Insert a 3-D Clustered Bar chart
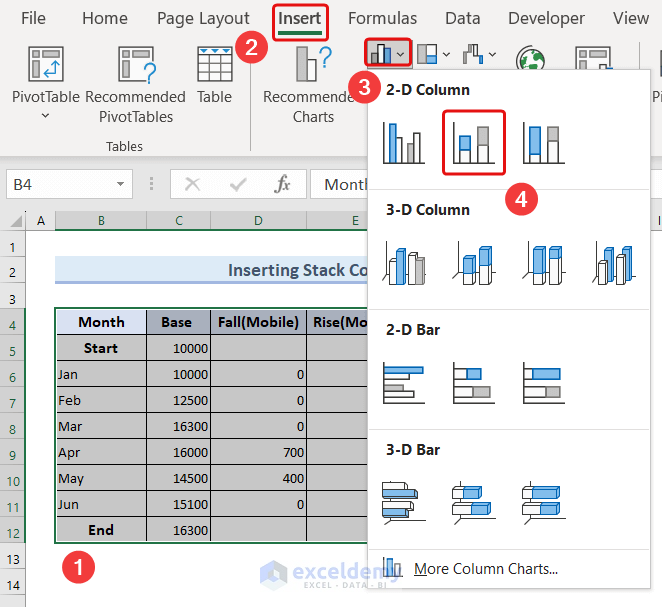Viewport: 662px width, 607px height. click(x=404, y=502)
